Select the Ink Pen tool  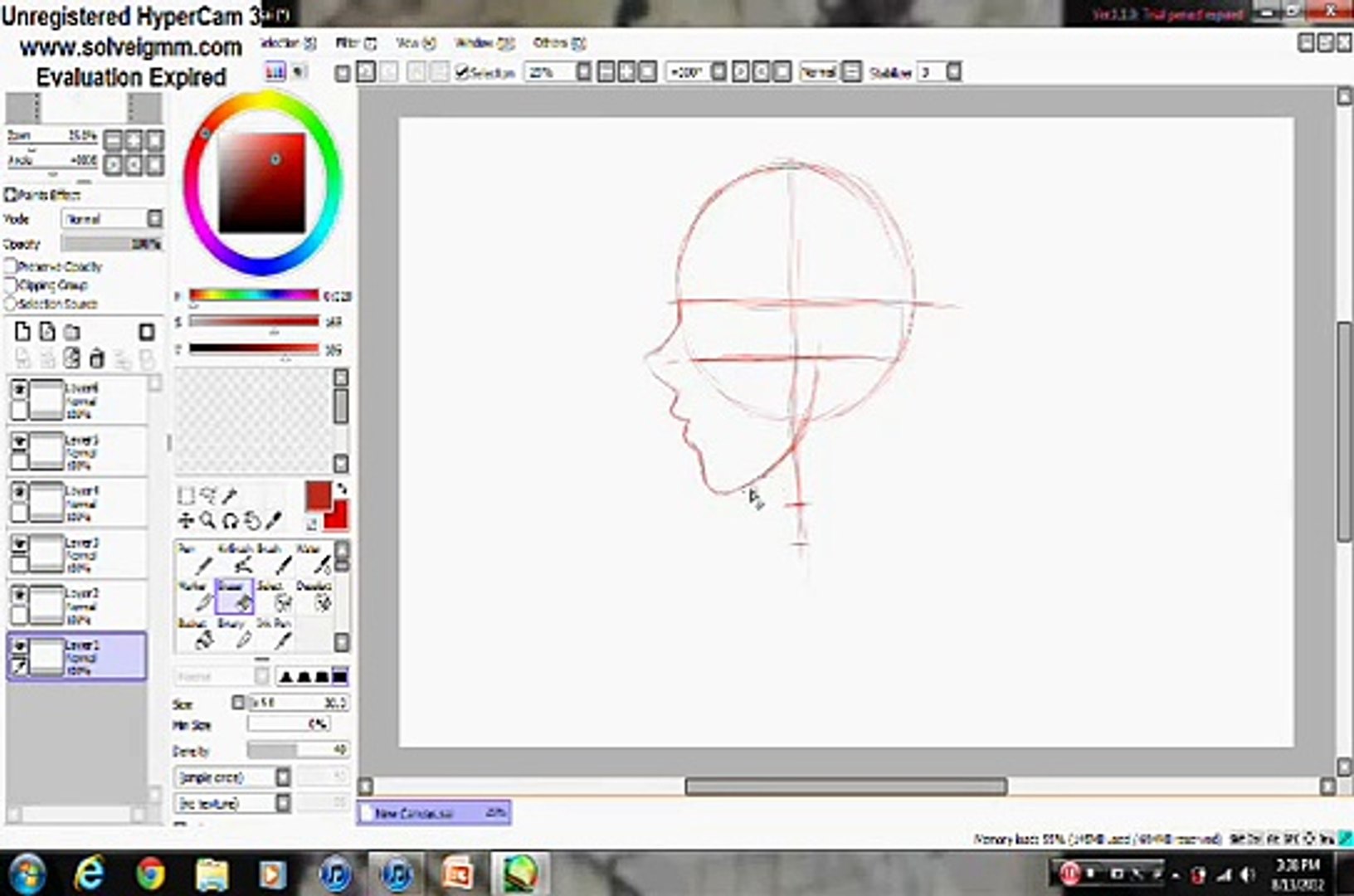274,634
